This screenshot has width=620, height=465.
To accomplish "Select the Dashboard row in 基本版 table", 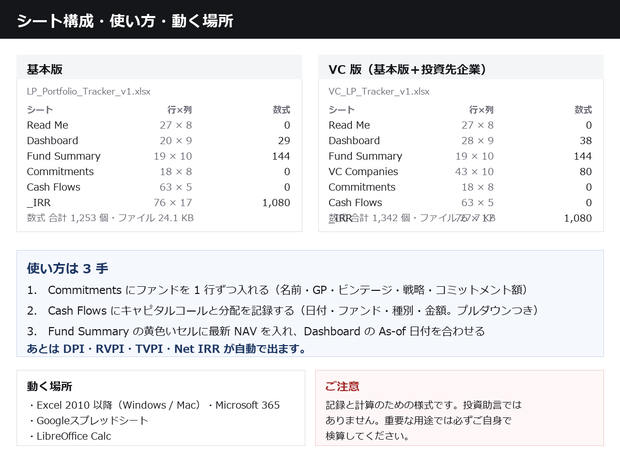I will (x=159, y=140).
